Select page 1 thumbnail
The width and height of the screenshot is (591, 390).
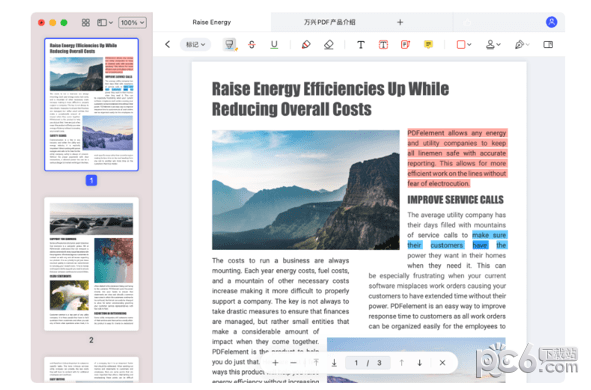click(x=91, y=104)
